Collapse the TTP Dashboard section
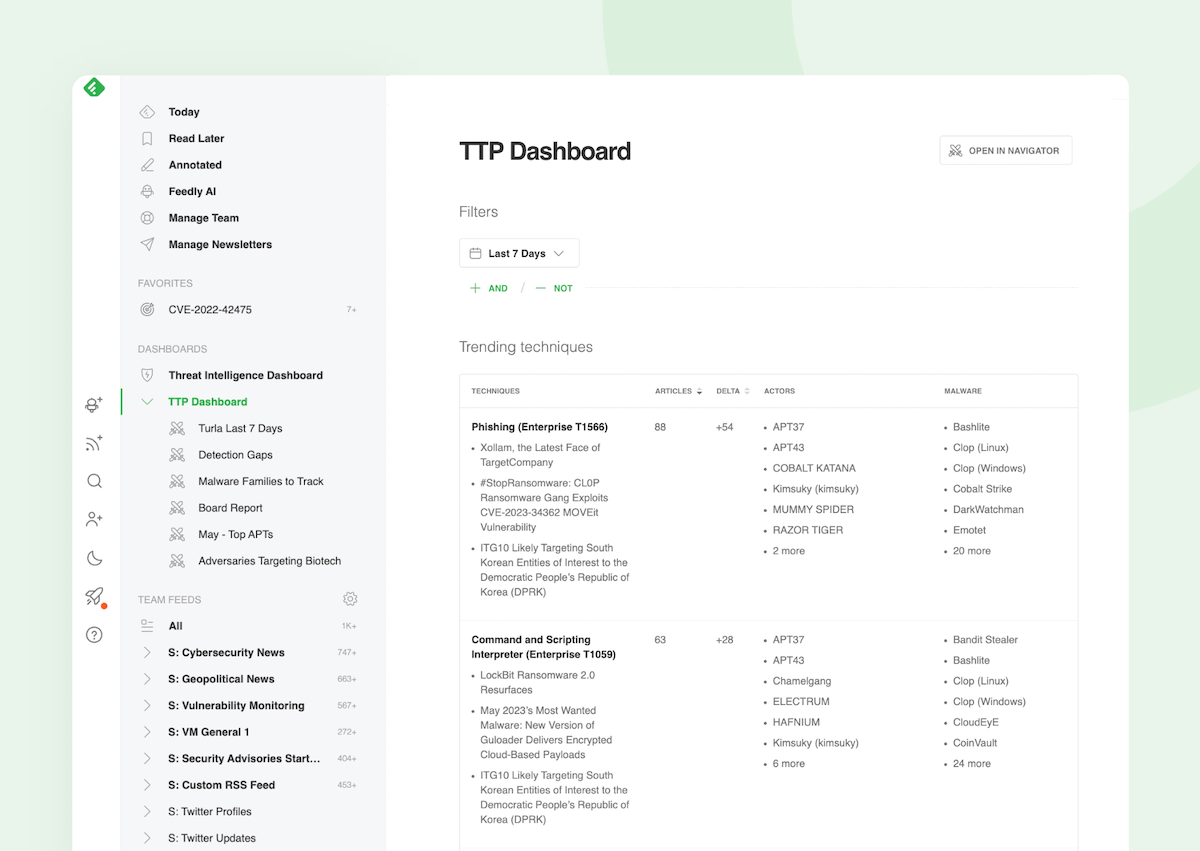Image resolution: width=1200 pixels, height=851 pixels. (147, 401)
